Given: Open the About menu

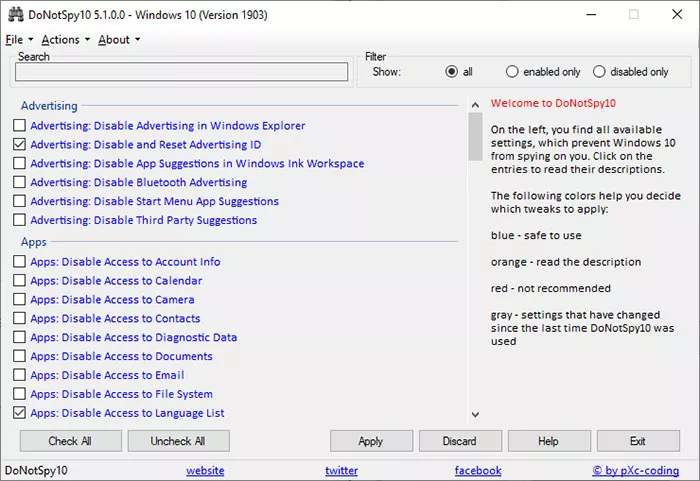Looking at the screenshot, I should tap(119, 40).
